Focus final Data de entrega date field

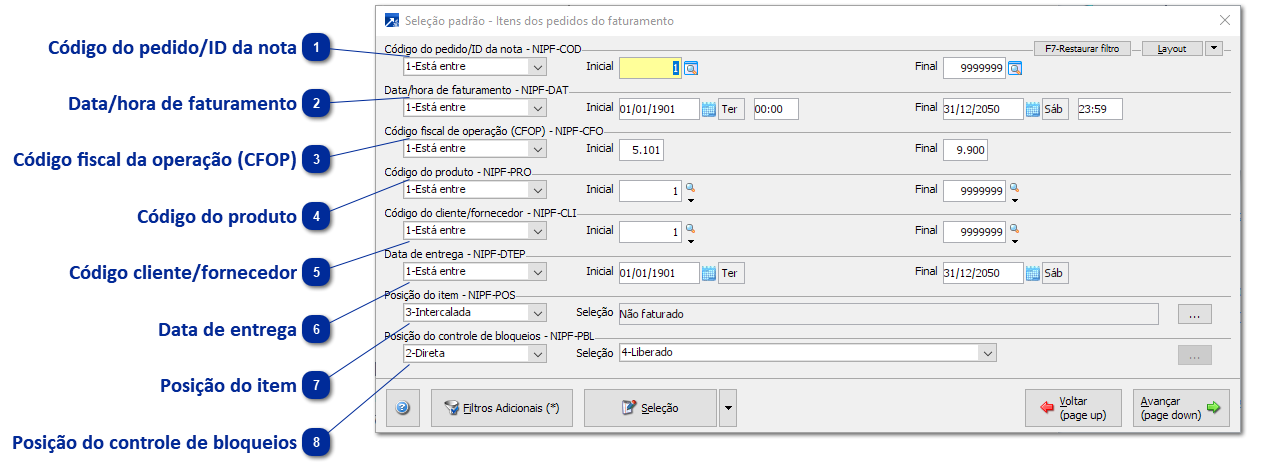983,273
